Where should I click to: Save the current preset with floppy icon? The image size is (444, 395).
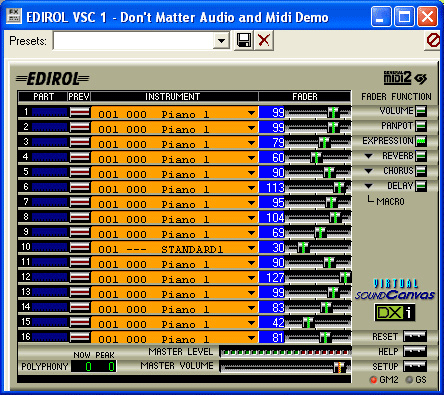[x=244, y=41]
